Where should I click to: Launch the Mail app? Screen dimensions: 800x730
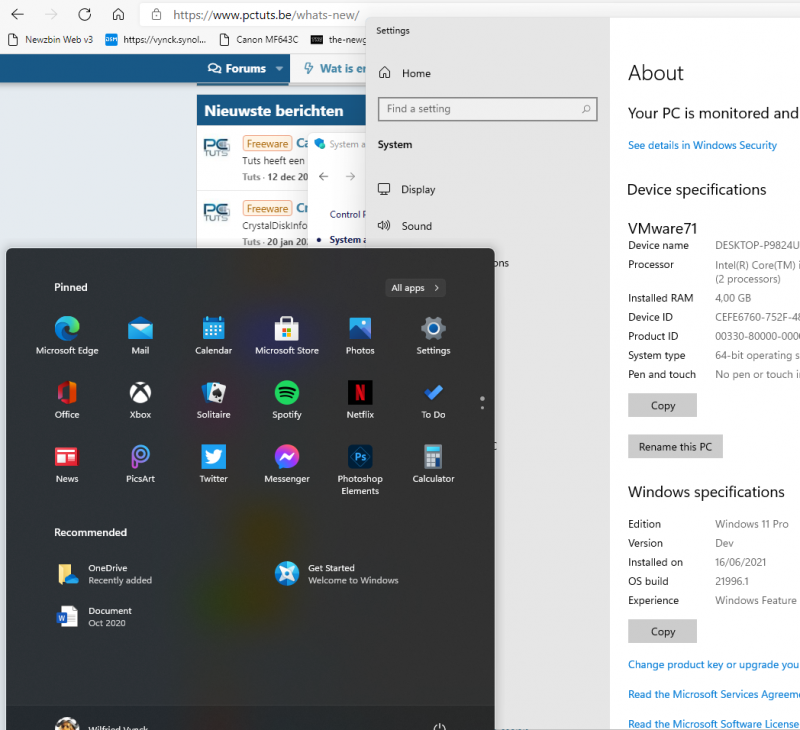(x=140, y=335)
